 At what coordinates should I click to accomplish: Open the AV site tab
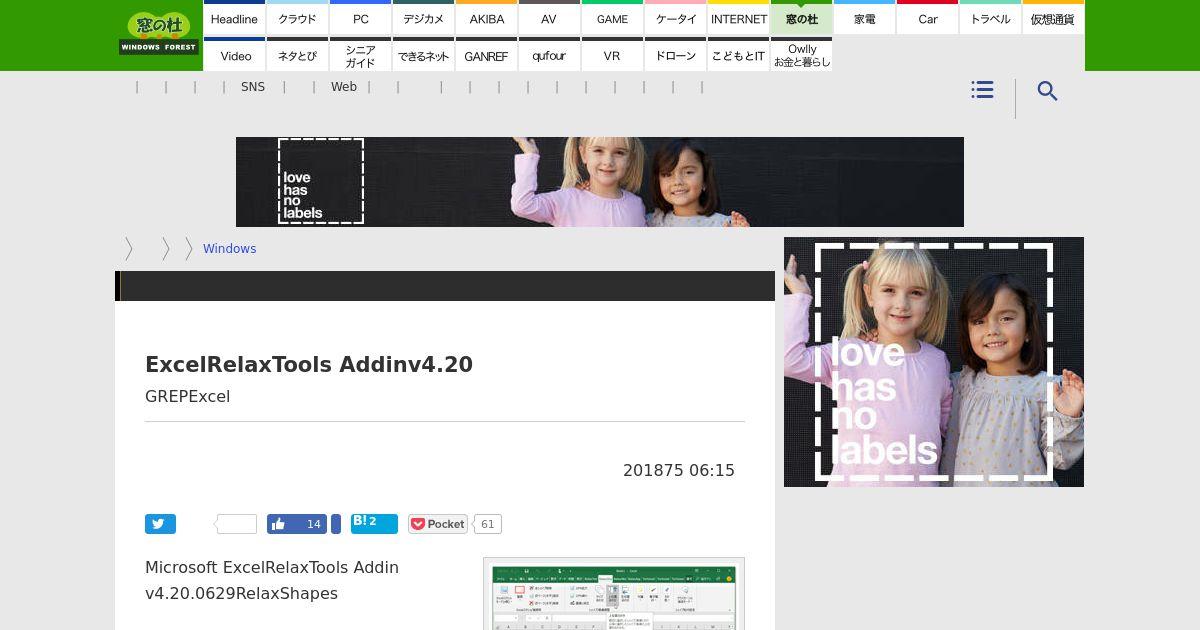point(549,19)
